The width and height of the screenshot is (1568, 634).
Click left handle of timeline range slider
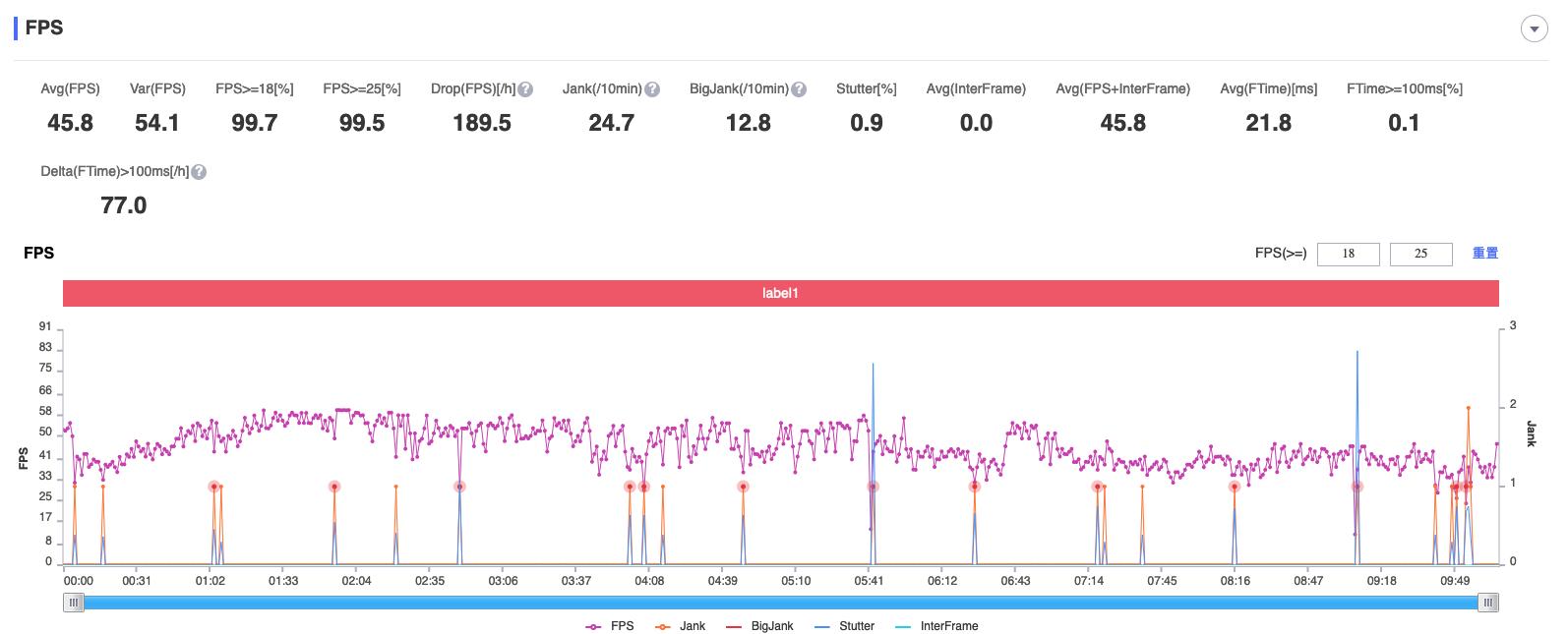click(74, 603)
